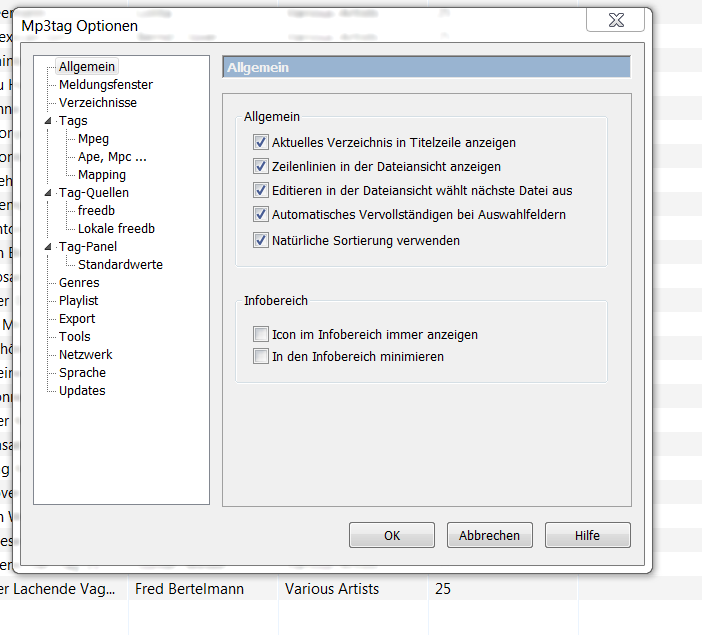Click the Lachende Vag... title cell
702x635 pixels.
[x=58, y=588]
